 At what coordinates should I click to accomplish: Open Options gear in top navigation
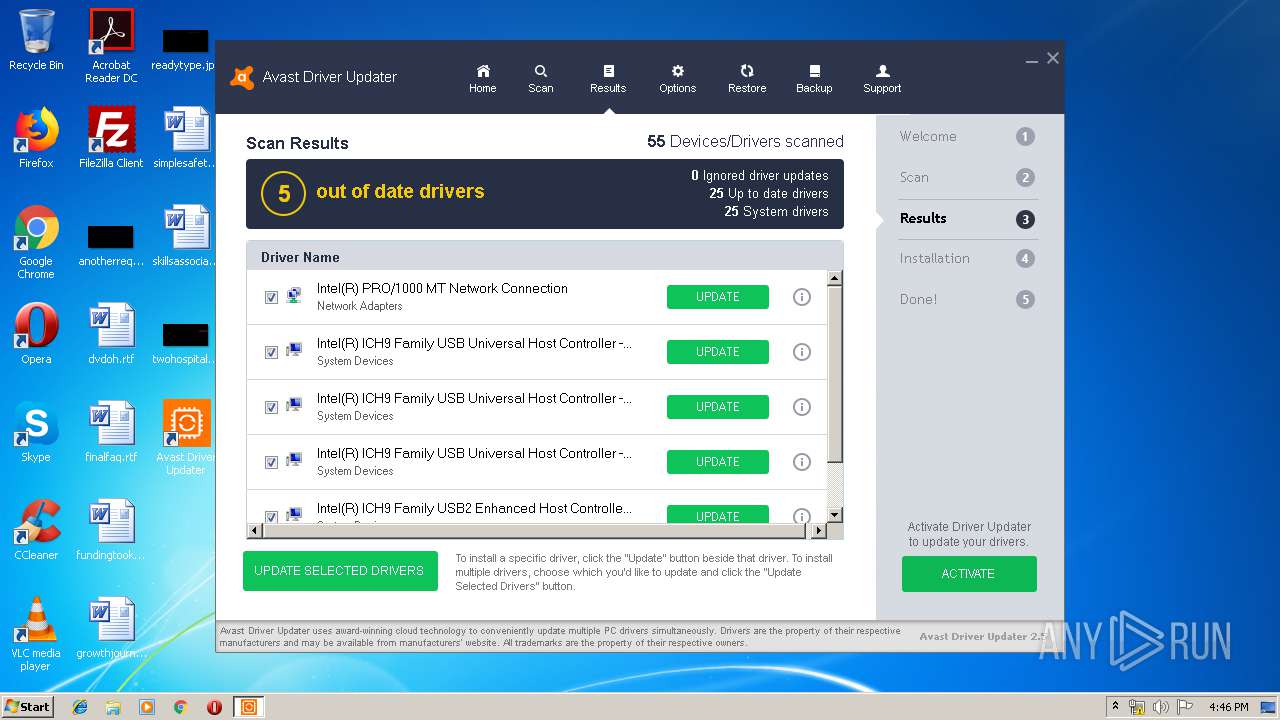(677, 71)
